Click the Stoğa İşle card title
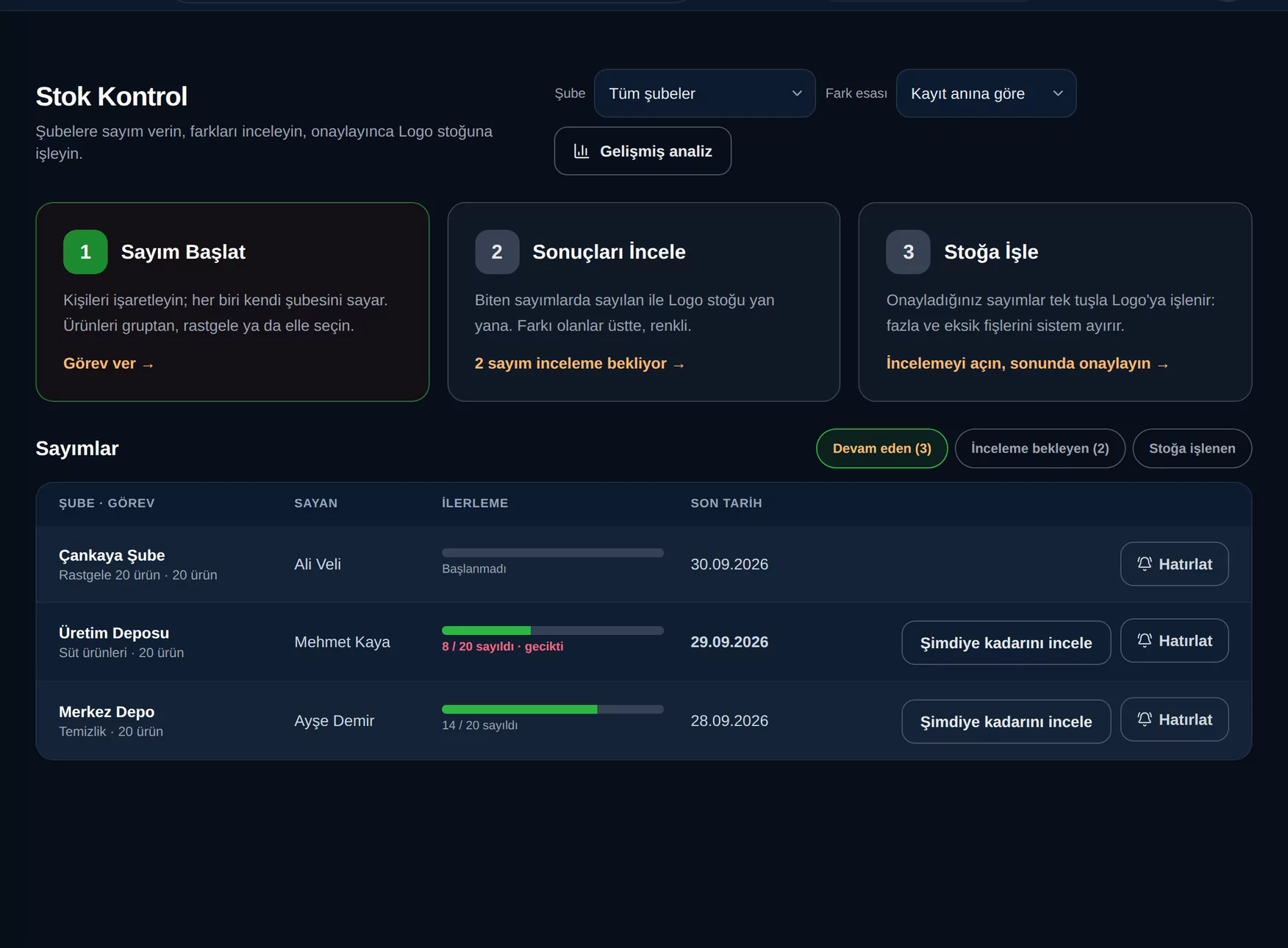The width and height of the screenshot is (1288, 948). 990,252
